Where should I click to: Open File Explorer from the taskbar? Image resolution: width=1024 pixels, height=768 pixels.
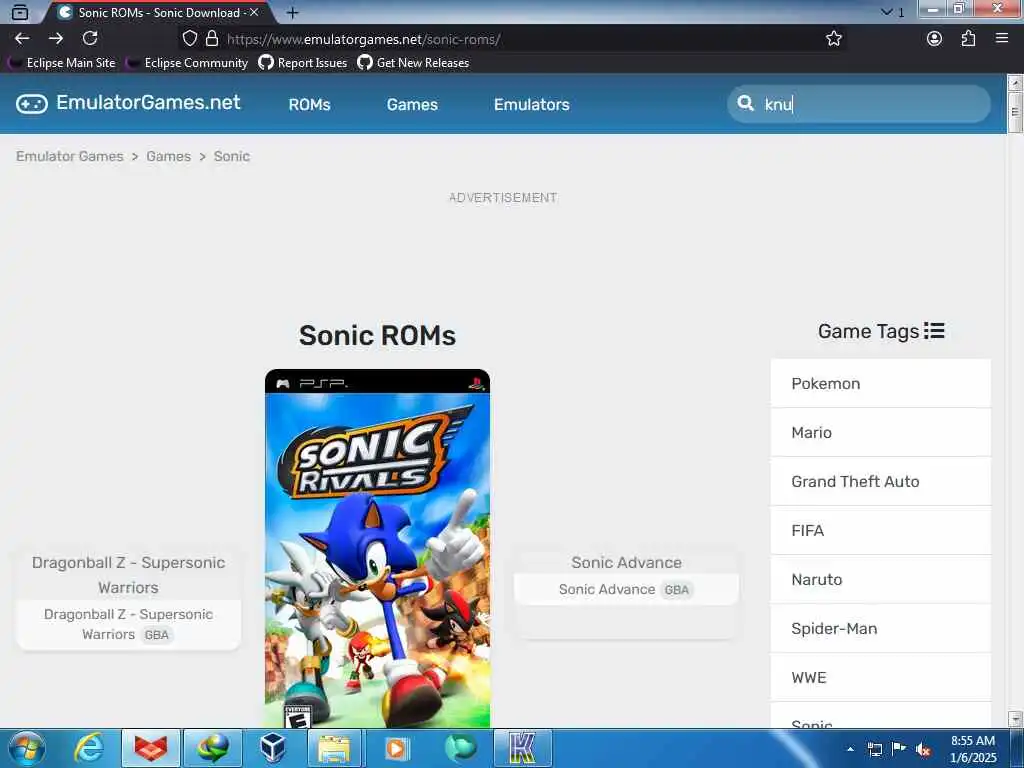(x=334, y=748)
